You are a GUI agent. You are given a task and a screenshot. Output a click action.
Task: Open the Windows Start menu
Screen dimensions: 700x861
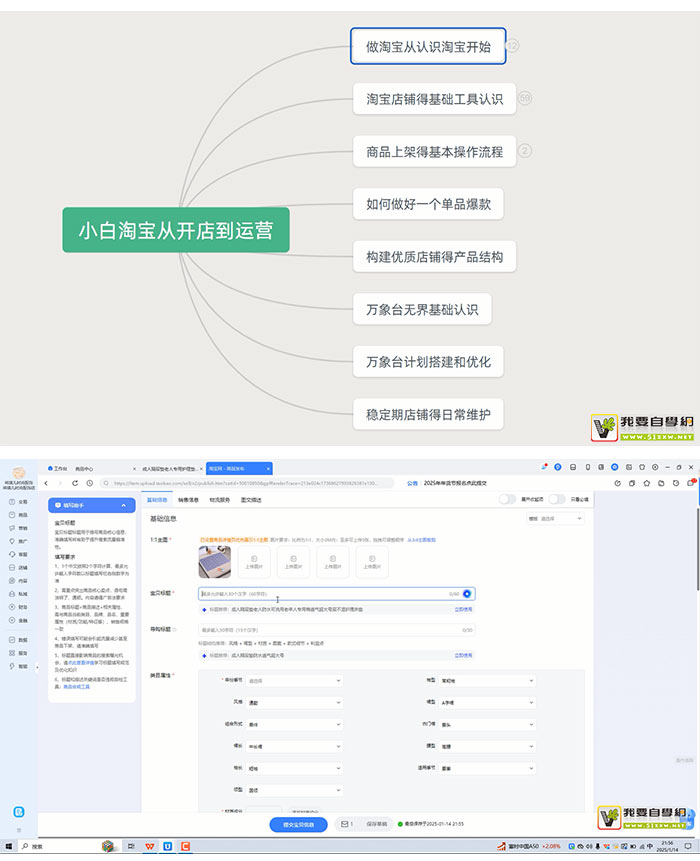pos(8,846)
